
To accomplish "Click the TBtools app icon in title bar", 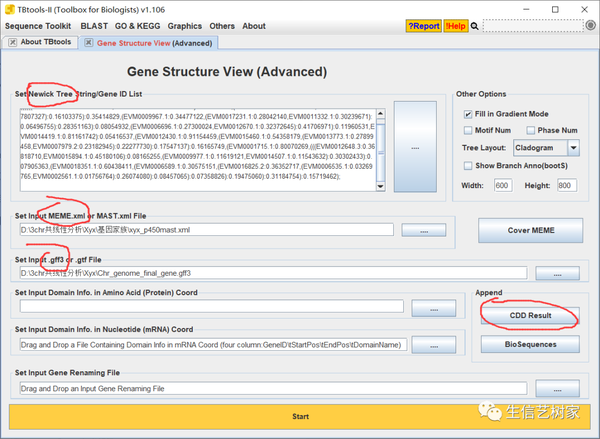I will point(10,10).
